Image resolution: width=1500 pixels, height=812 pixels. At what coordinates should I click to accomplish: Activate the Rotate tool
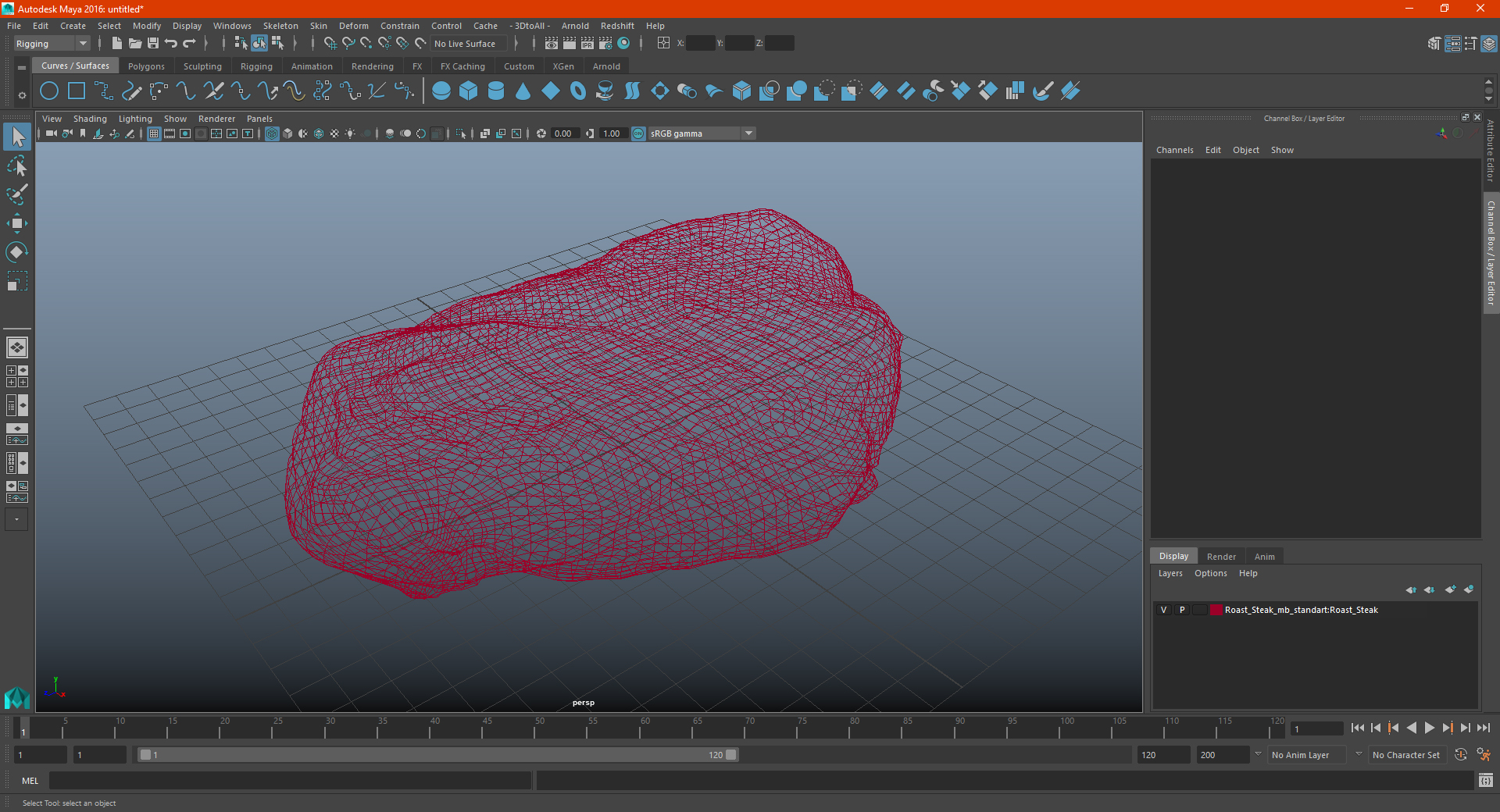coord(17,251)
